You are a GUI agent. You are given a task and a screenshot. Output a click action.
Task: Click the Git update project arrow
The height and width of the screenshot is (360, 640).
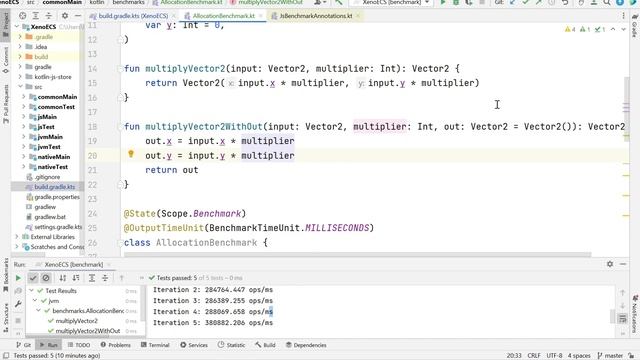pos(512,2)
